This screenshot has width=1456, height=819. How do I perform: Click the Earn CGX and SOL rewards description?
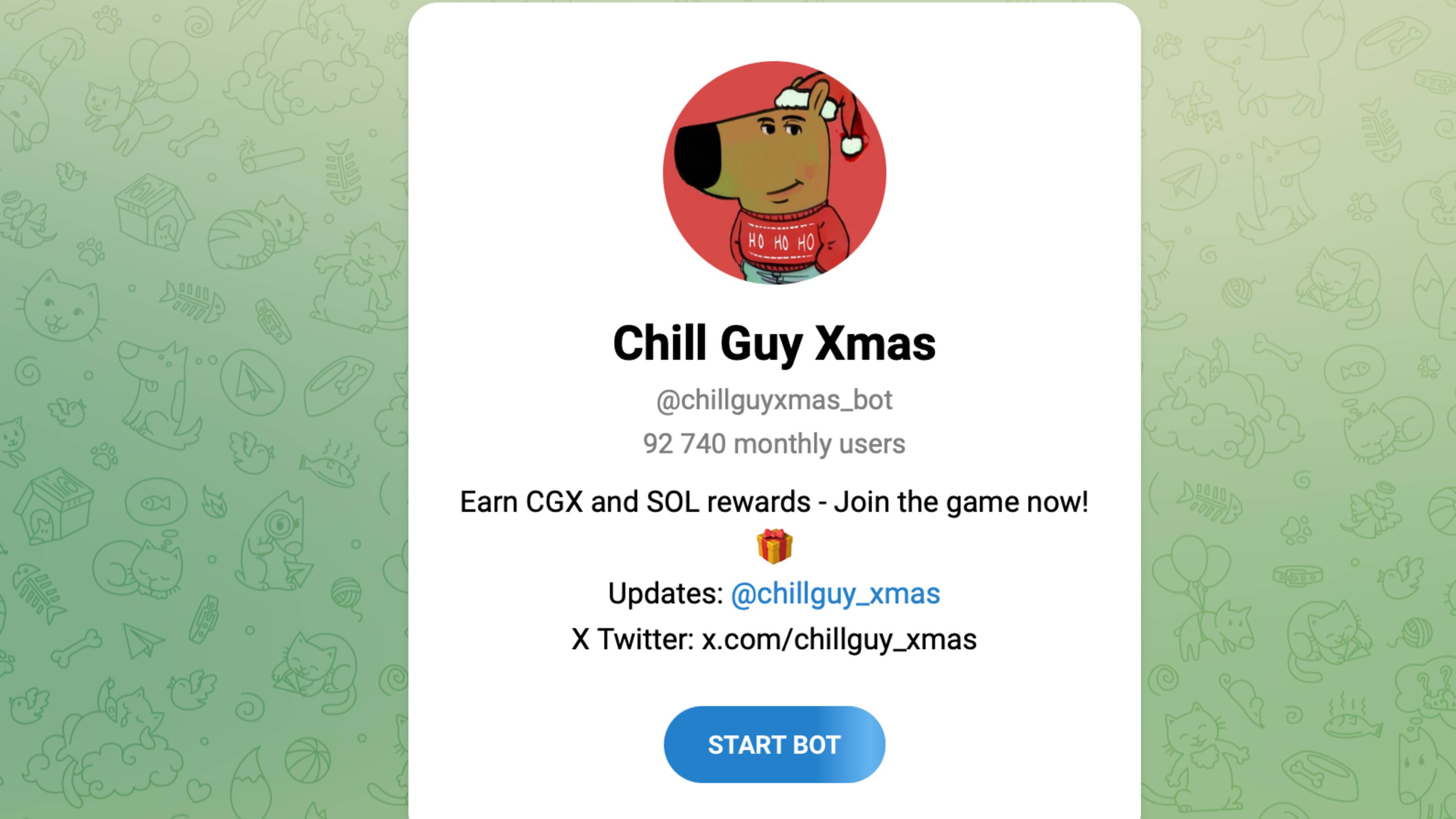click(774, 502)
